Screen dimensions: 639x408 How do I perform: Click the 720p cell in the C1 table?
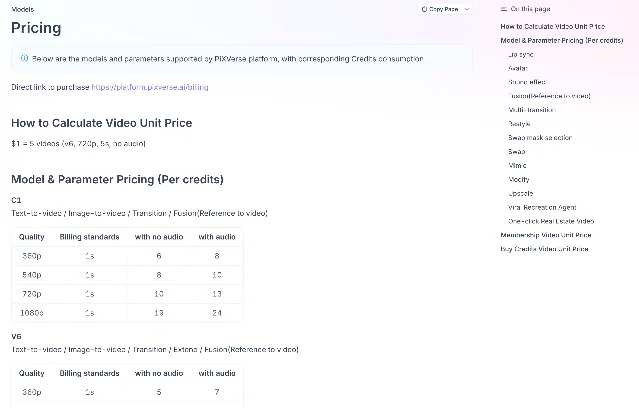click(32, 294)
